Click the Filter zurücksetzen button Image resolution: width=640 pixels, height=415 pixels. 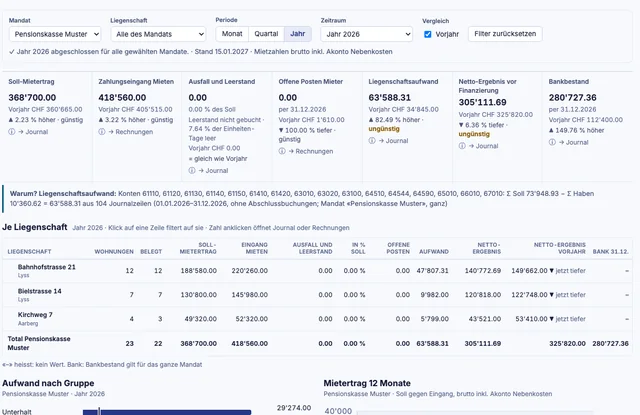pos(505,34)
